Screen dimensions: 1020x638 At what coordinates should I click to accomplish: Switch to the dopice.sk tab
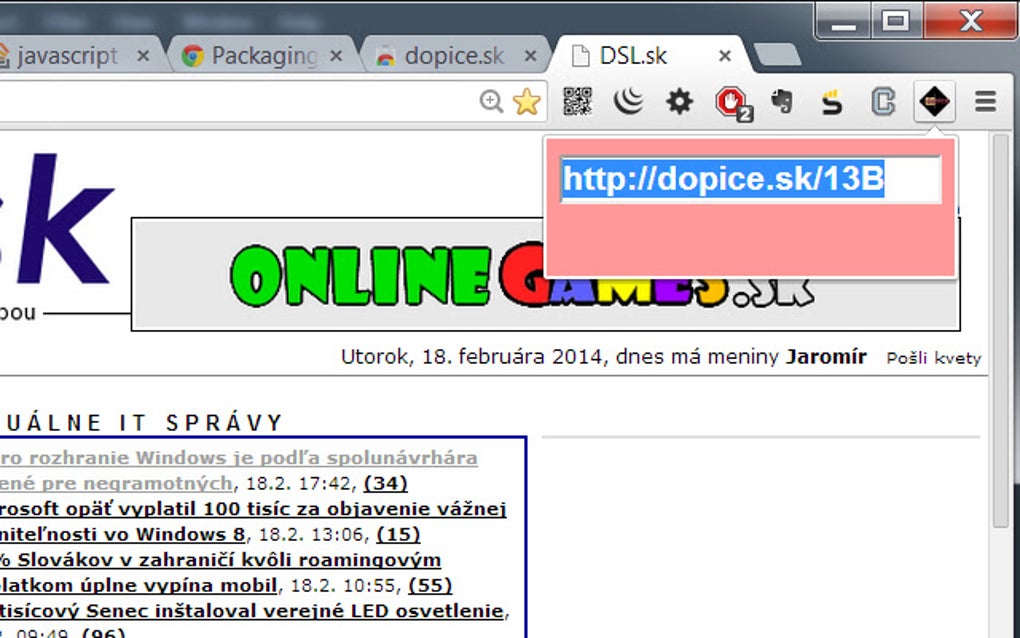click(453, 56)
